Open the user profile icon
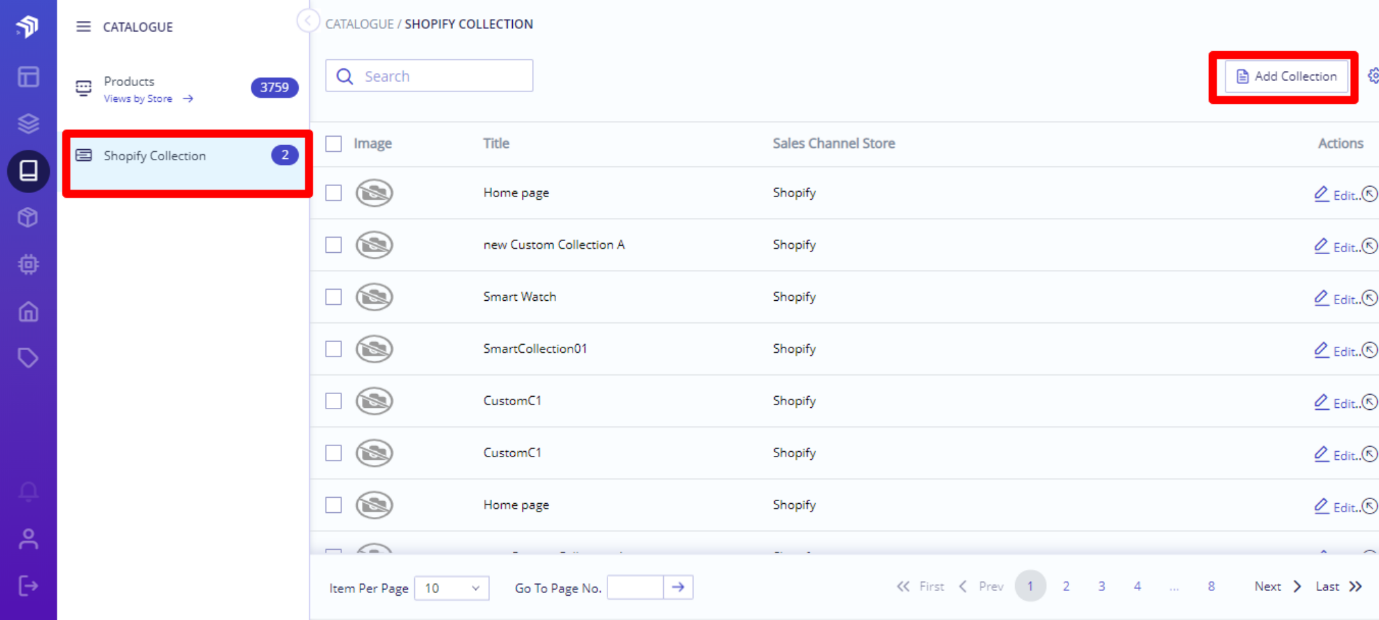This screenshot has height=620, width=1379. coord(28,539)
